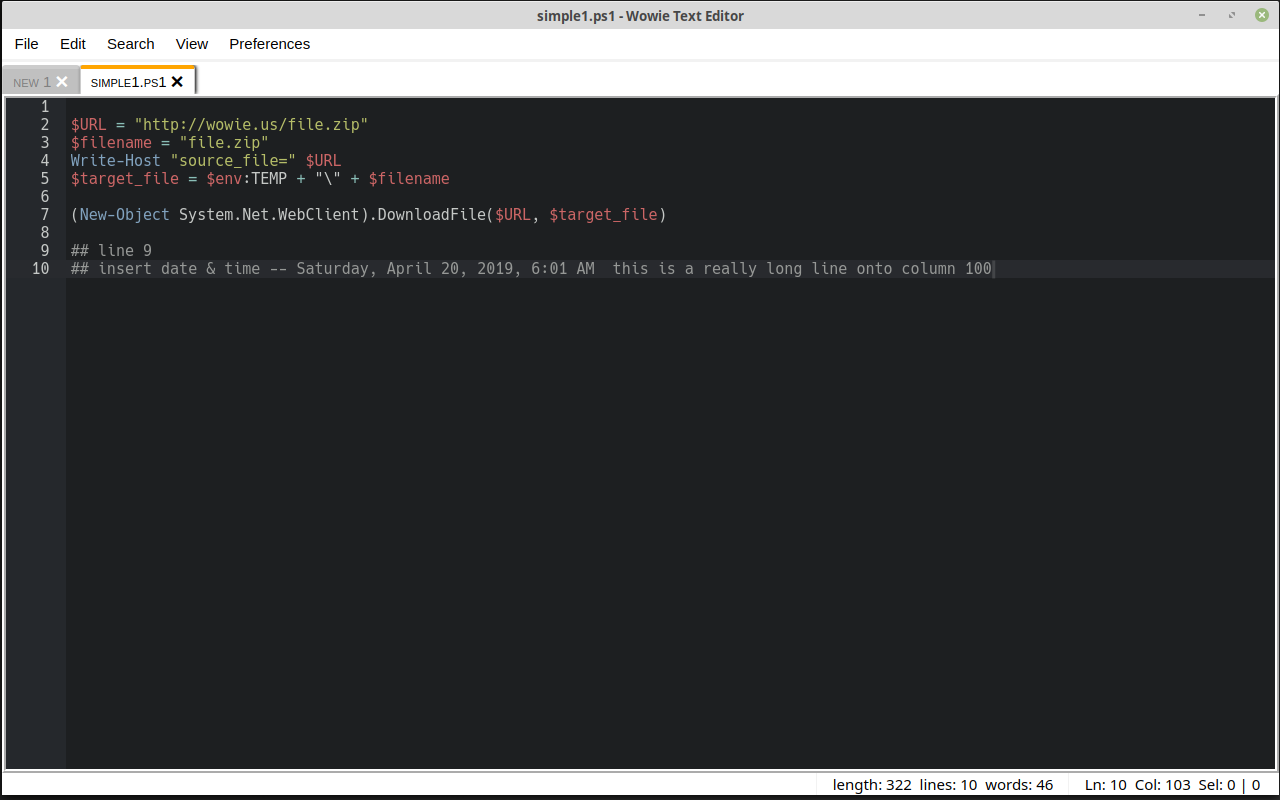Screen dimensions: 1280x800
Task: Click $target_file at start of line 5
Action: pyautogui.click(x=124, y=179)
